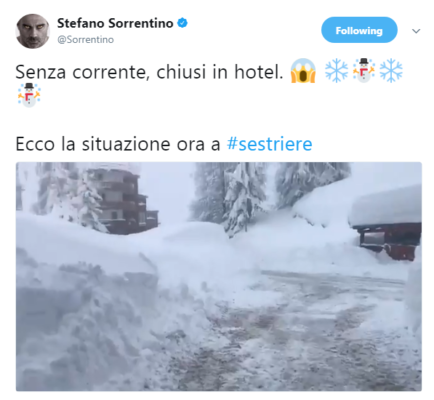Click the screaming face emoji
This screenshot has height=400, width=434.
tap(303, 71)
